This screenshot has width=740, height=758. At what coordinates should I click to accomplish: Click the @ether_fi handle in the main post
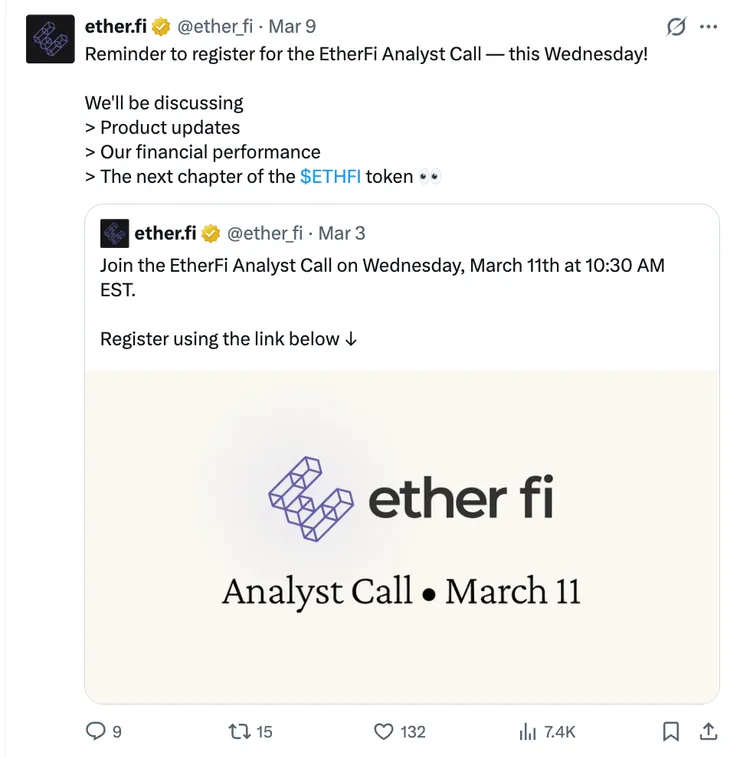[215, 27]
